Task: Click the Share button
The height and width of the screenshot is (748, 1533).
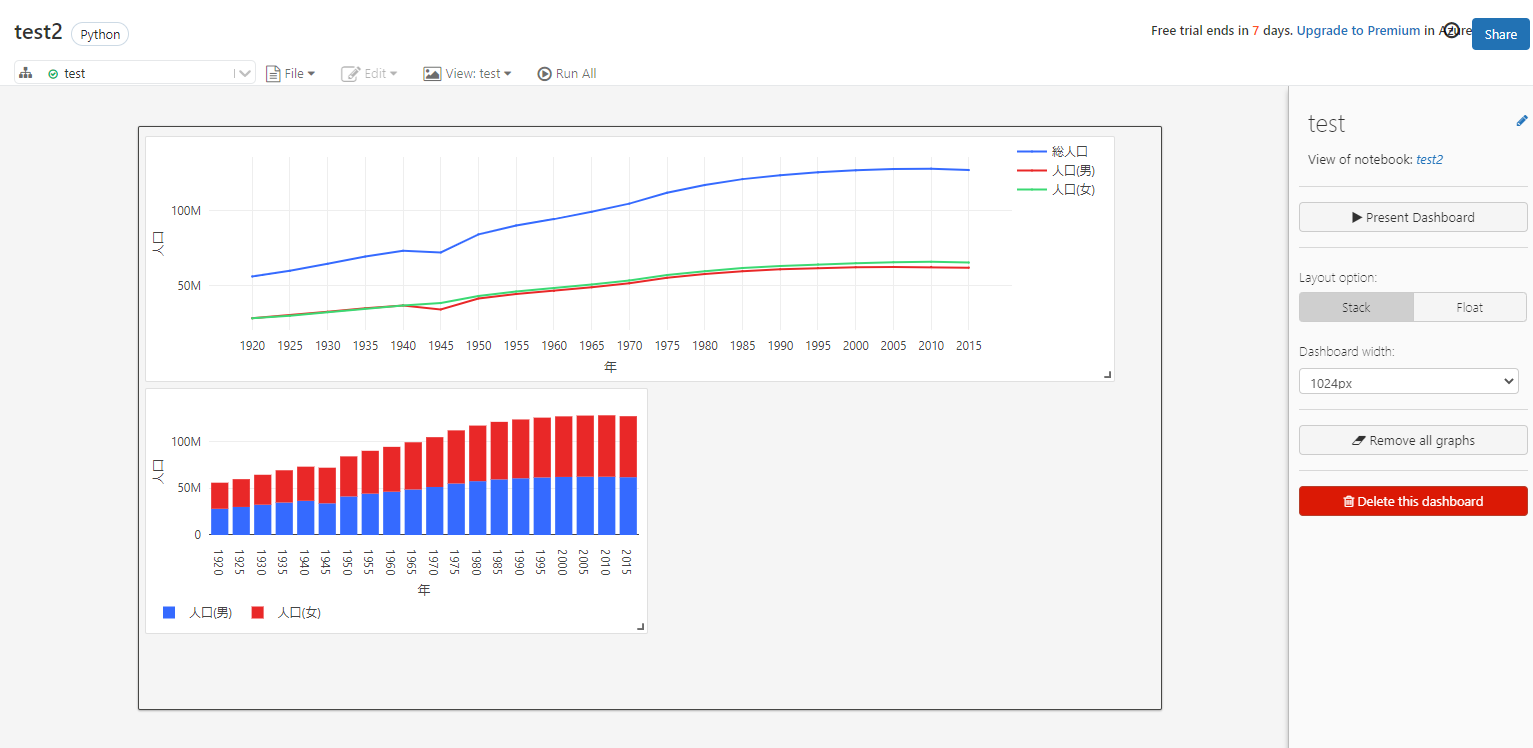Action: pos(1500,34)
